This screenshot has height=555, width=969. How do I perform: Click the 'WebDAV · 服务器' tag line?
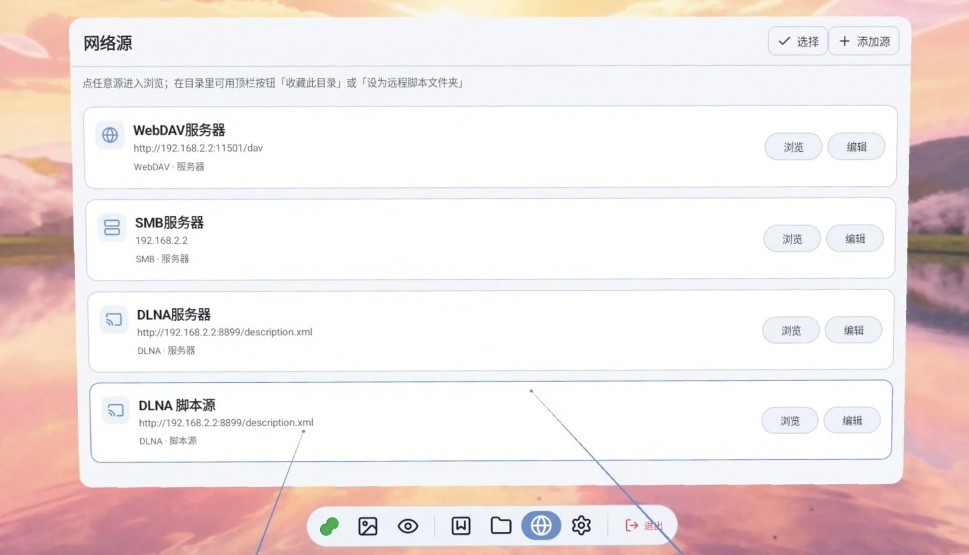tap(169, 167)
